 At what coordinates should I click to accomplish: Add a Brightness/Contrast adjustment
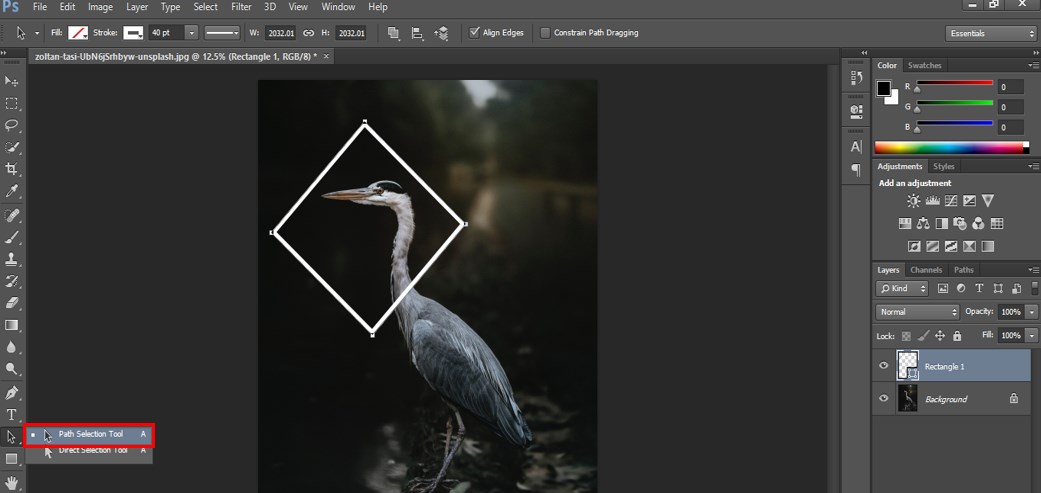tap(914, 200)
